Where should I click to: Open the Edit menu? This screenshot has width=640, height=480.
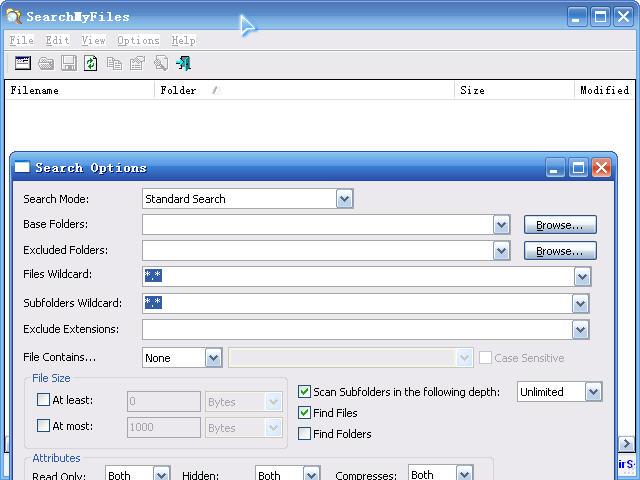(57, 40)
